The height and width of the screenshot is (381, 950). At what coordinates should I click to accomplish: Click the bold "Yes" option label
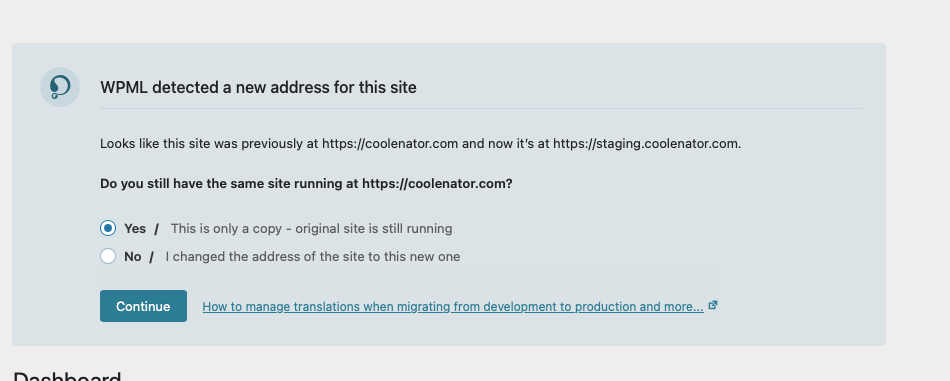pos(135,228)
